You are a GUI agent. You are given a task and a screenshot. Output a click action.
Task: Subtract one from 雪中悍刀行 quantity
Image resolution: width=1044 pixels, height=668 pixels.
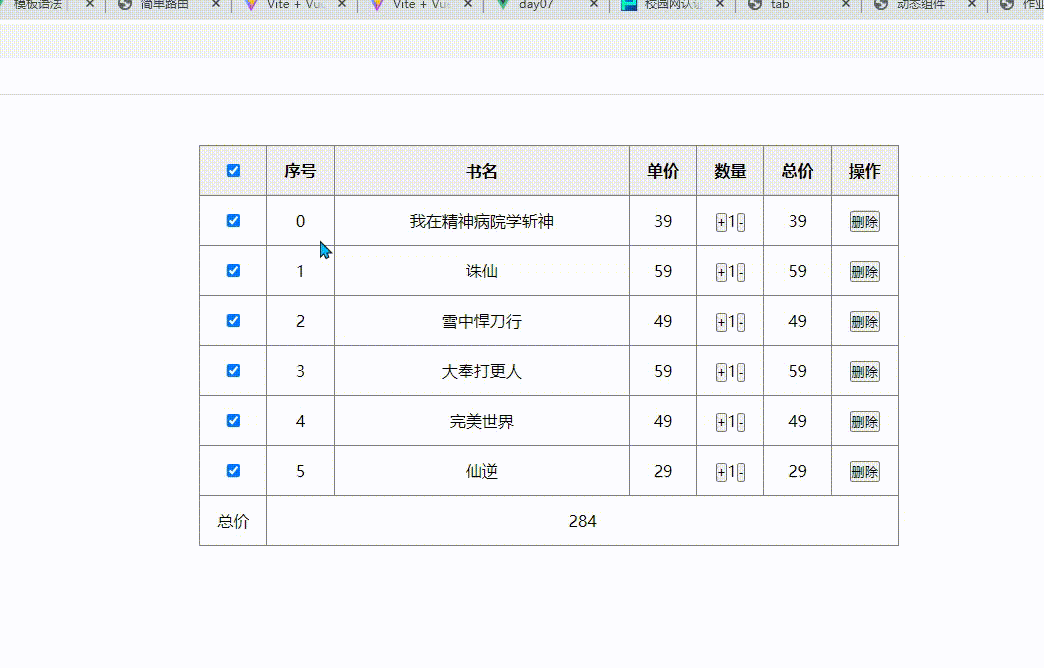tap(741, 322)
